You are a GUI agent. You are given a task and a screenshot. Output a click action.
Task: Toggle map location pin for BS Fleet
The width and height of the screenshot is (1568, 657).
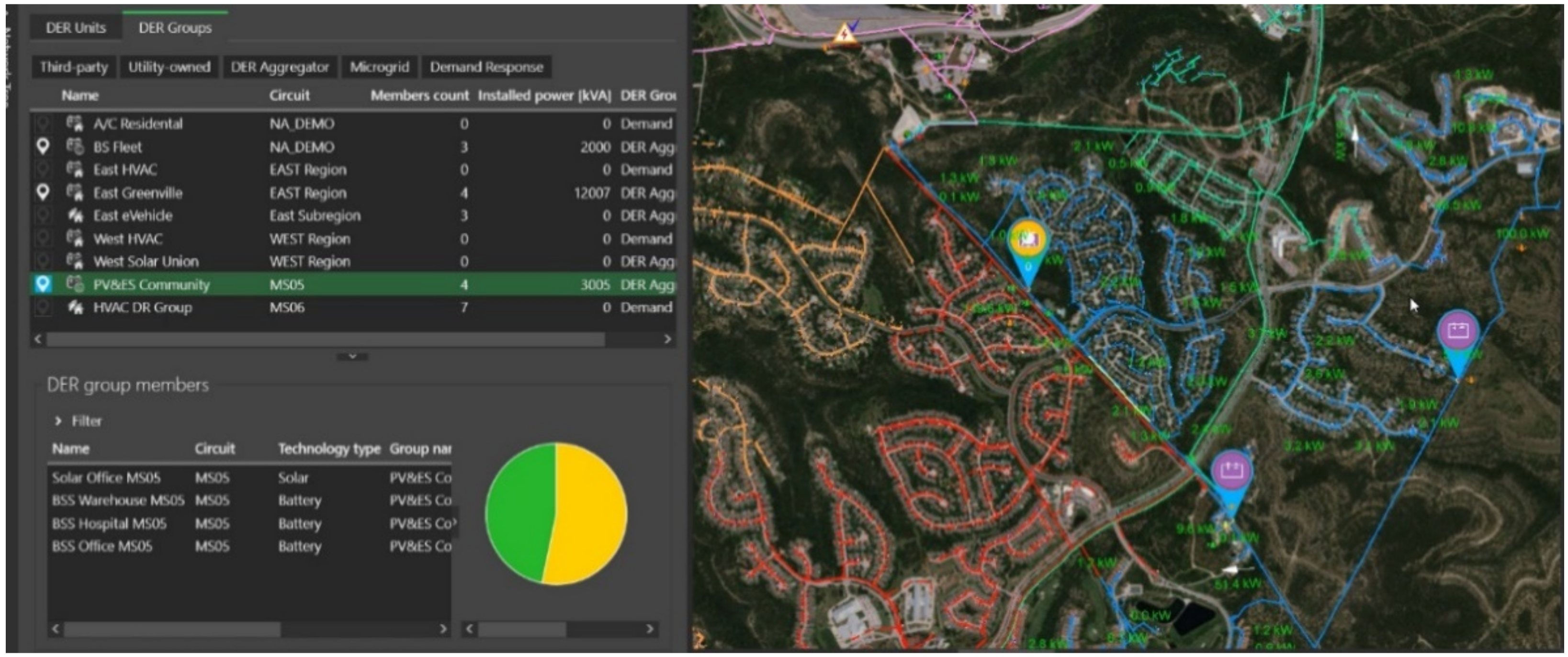[43, 147]
